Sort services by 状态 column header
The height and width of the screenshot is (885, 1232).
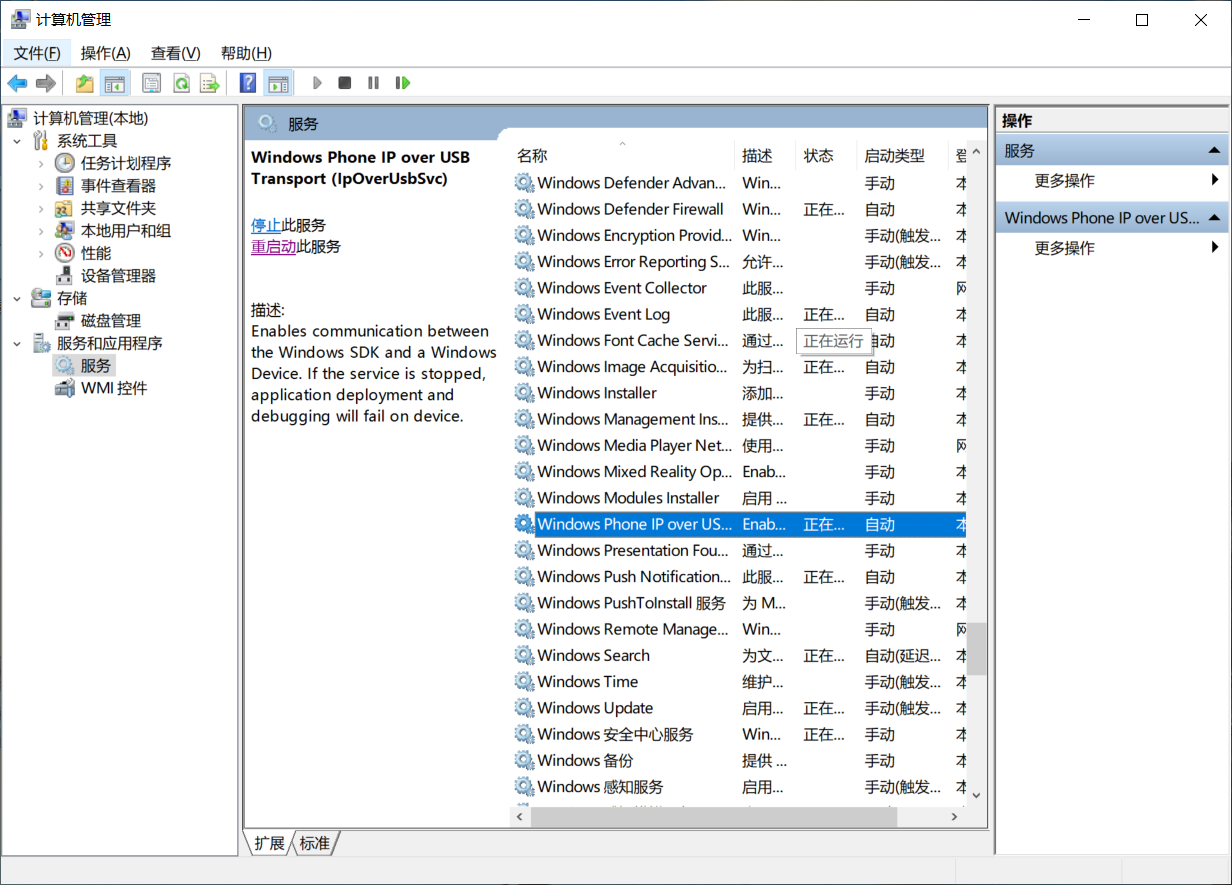pos(826,156)
